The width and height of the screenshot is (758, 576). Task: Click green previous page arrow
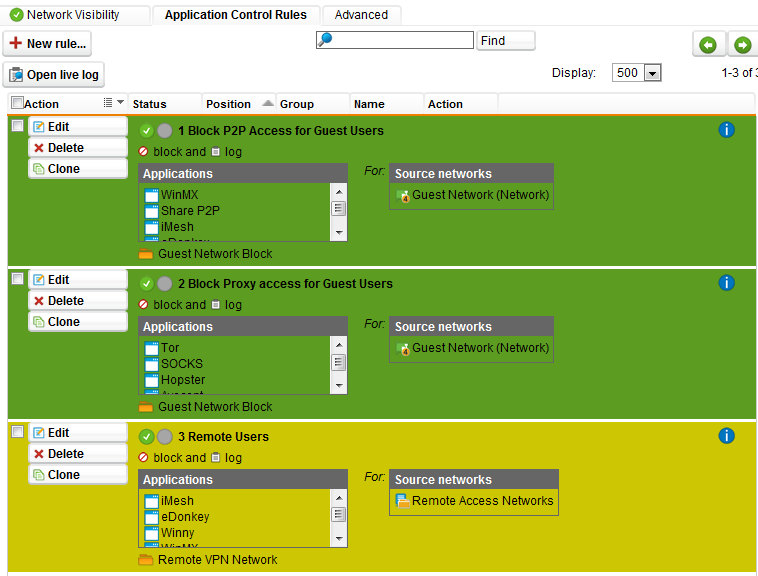pyautogui.click(x=708, y=45)
